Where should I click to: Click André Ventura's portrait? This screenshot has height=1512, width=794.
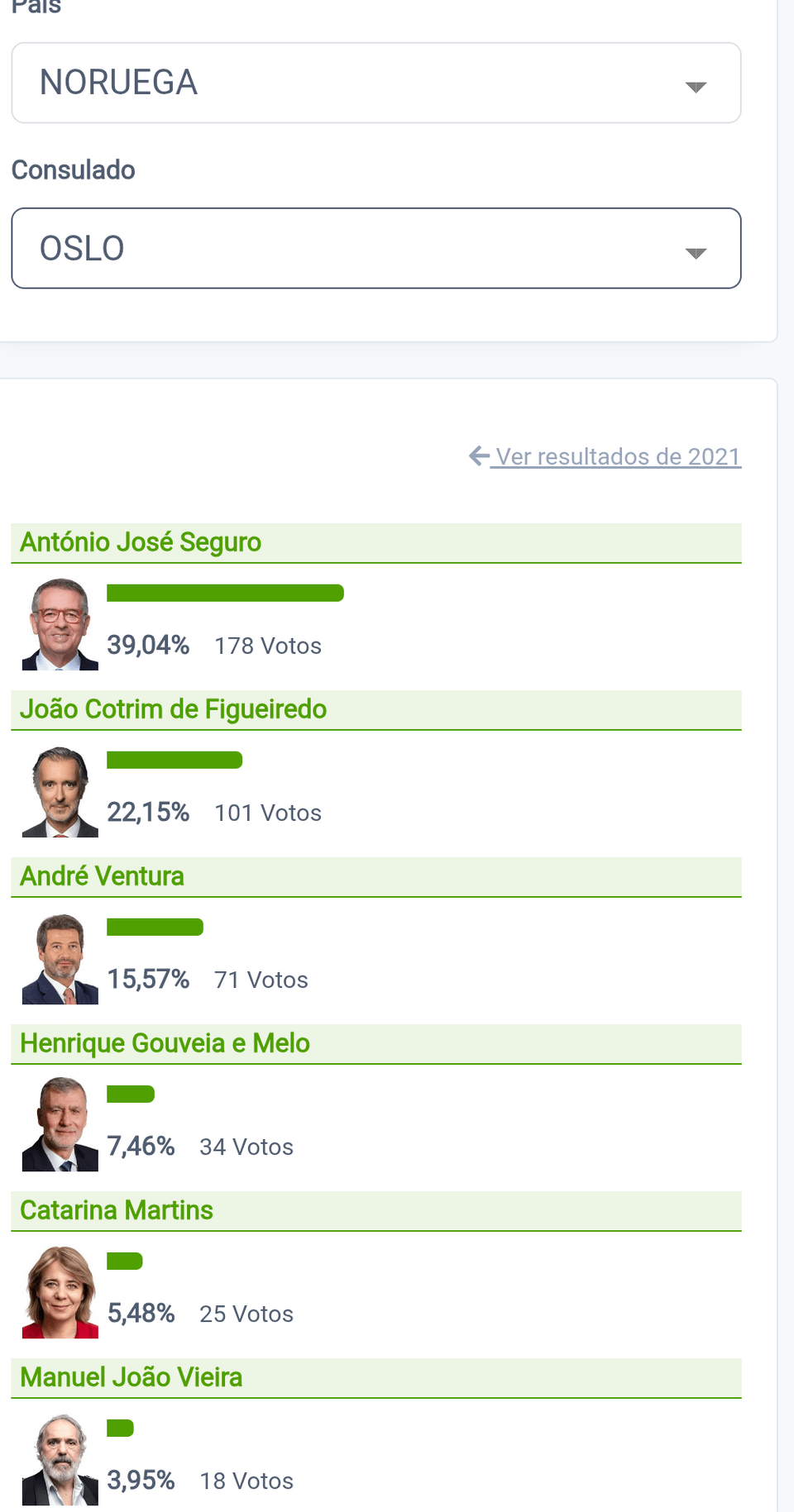point(60,958)
